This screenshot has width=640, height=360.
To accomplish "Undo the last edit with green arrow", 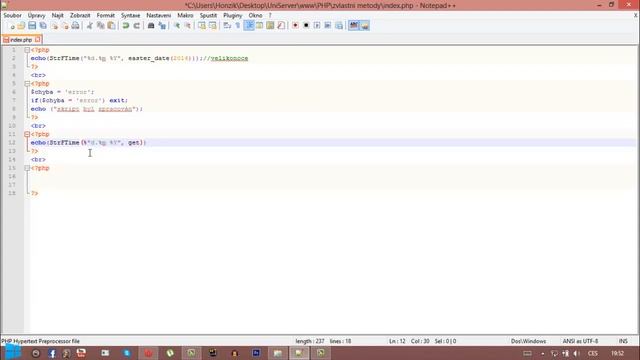I will (126, 26).
